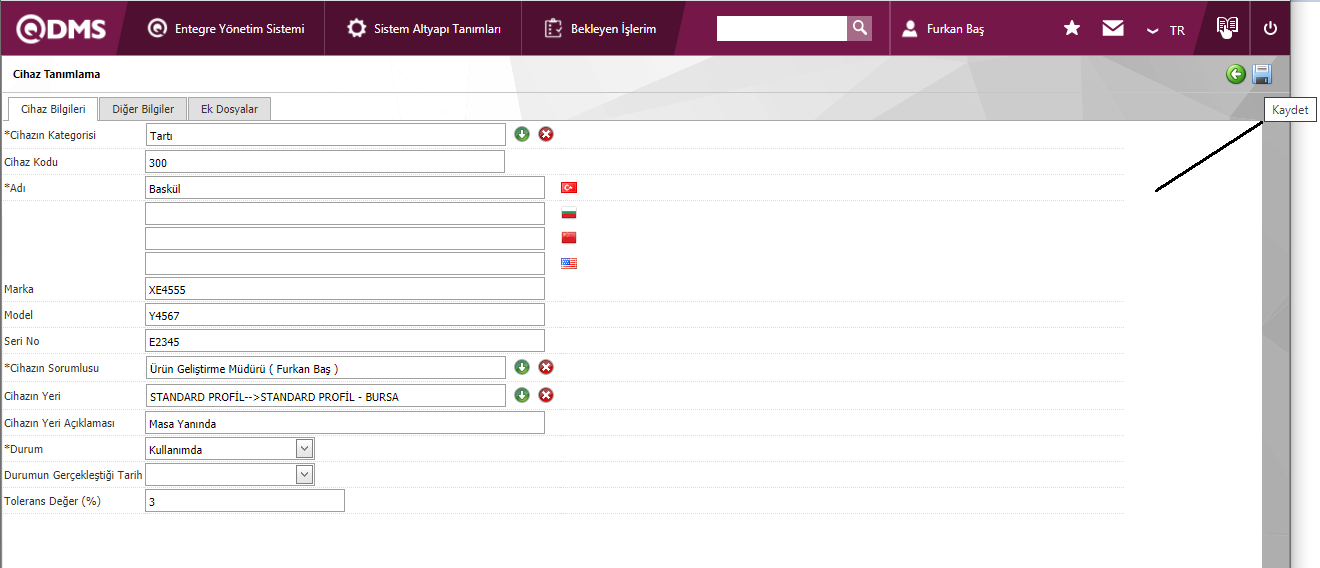The image size is (1320, 568).
Task: Click the Cihazın Sorumlusu field
Action: tap(325, 368)
